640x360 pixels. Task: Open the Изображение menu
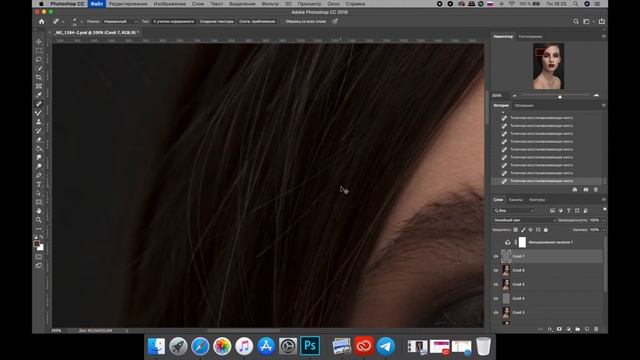pyautogui.click(x=169, y=4)
